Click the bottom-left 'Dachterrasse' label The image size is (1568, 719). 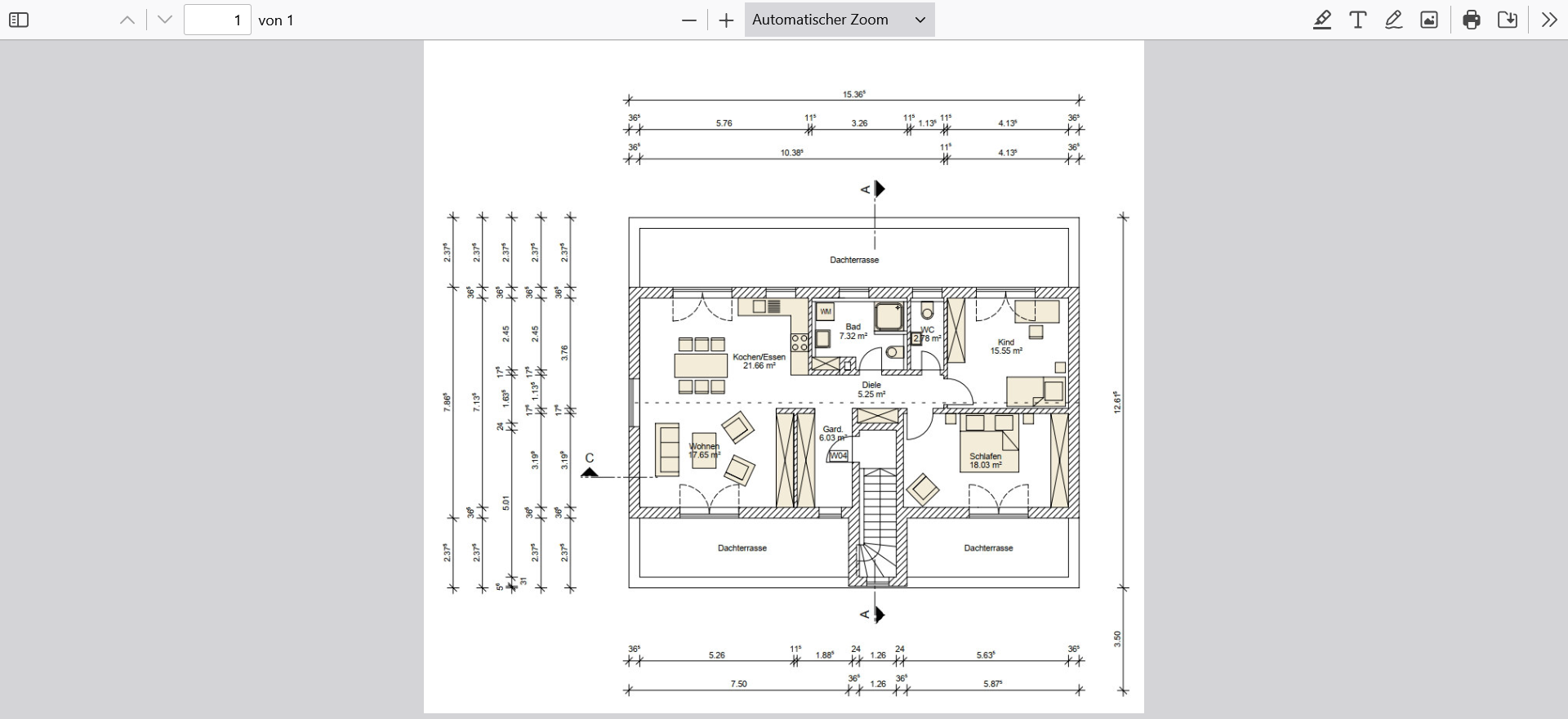[742, 548]
